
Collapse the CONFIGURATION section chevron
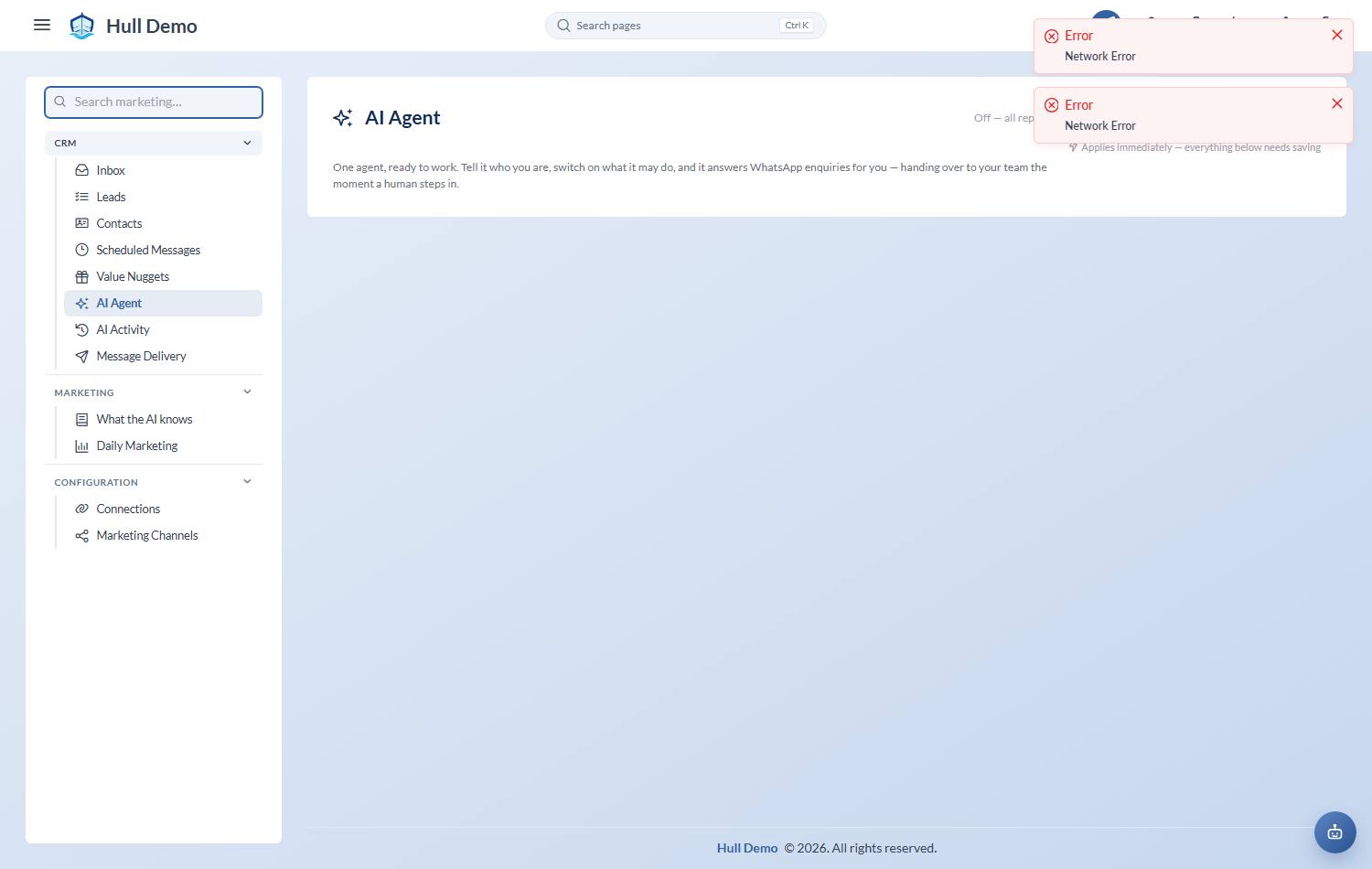[247, 481]
